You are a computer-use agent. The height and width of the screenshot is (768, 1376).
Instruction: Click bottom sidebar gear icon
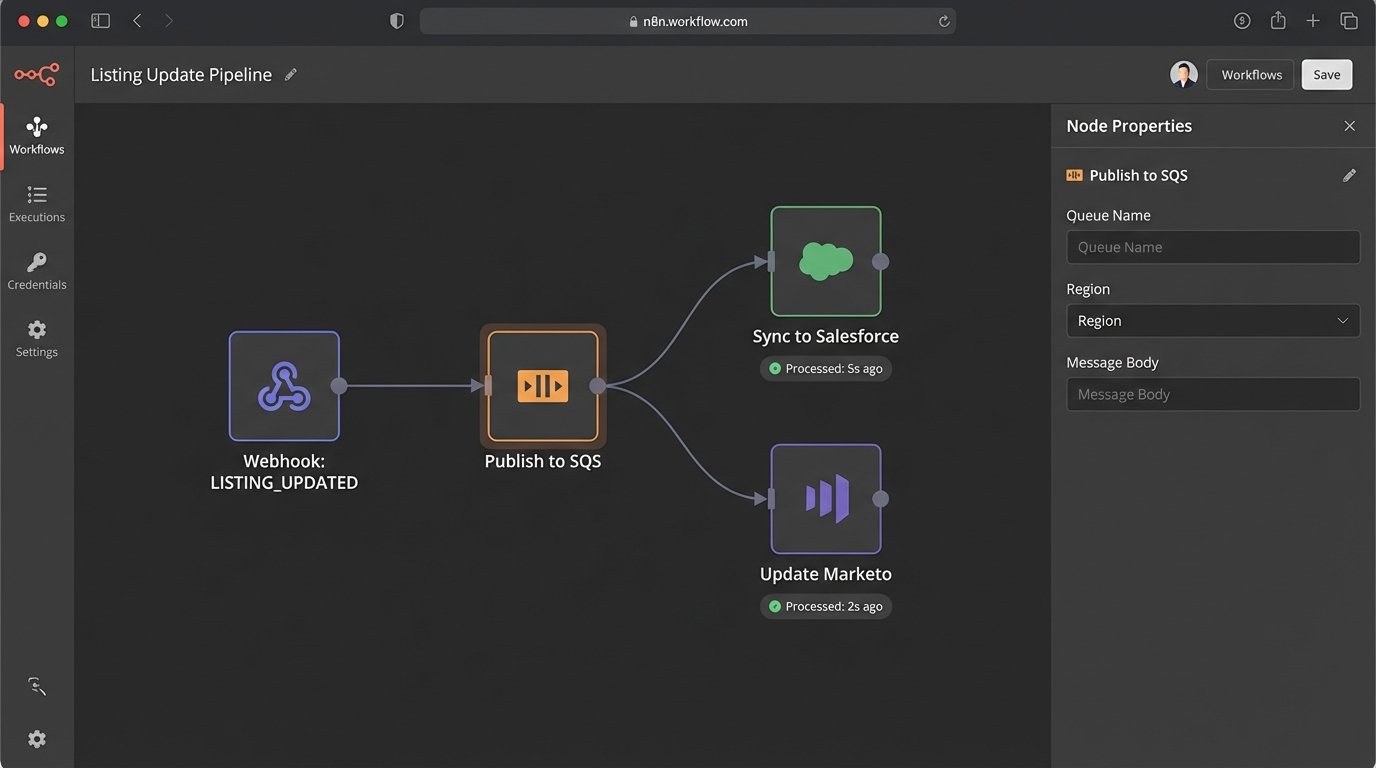(x=37, y=739)
